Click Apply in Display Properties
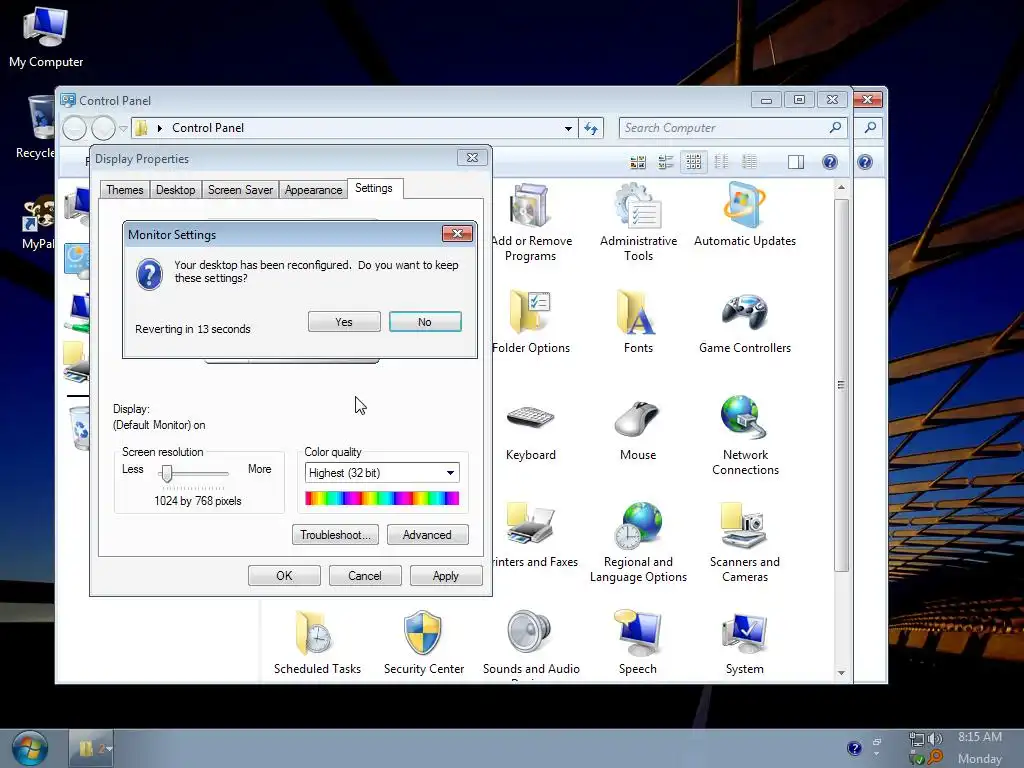 coord(446,576)
